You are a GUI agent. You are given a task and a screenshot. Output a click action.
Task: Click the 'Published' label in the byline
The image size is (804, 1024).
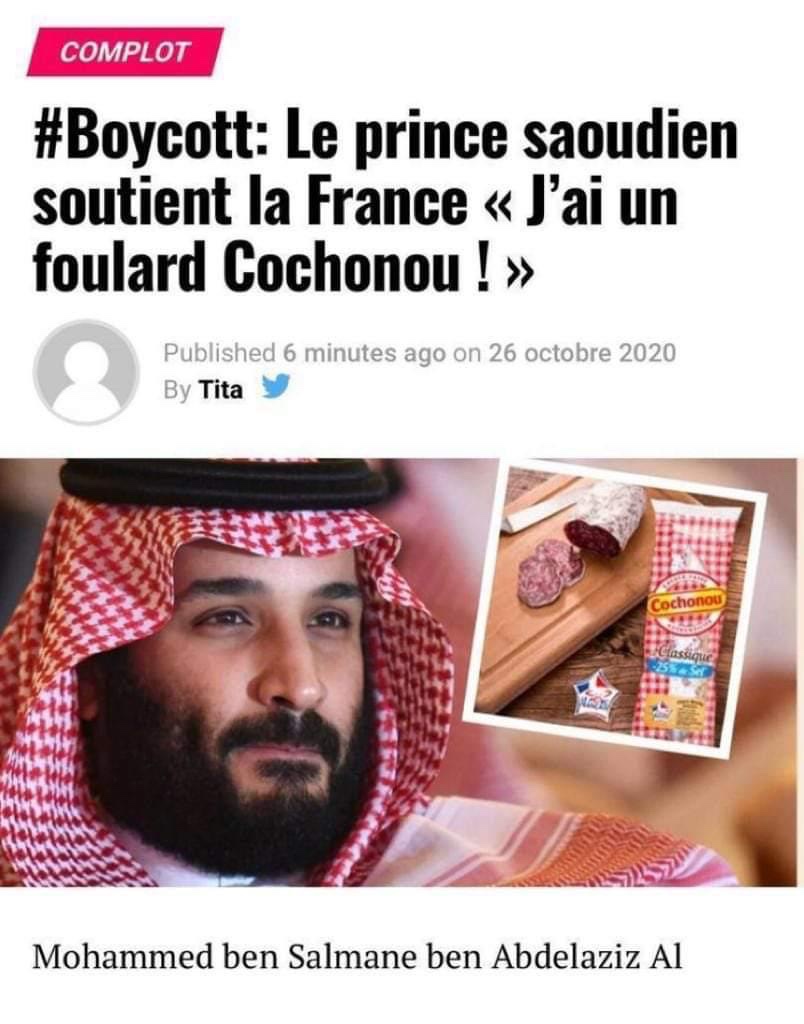(219, 353)
